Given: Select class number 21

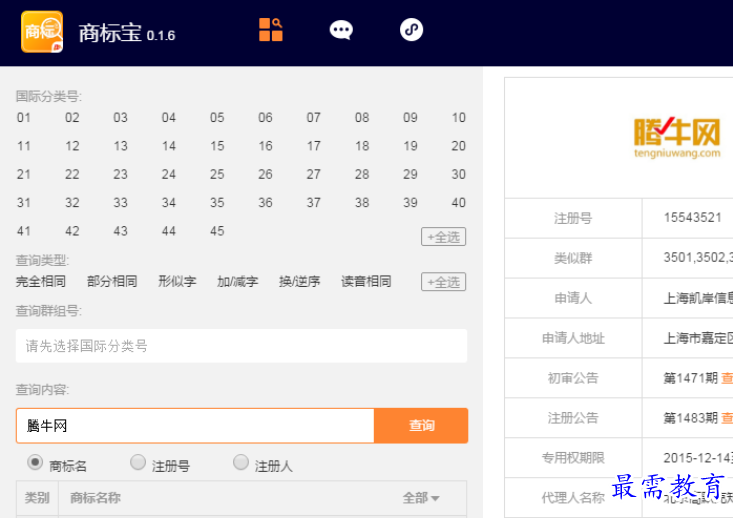Looking at the screenshot, I should (x=24, y=174).
